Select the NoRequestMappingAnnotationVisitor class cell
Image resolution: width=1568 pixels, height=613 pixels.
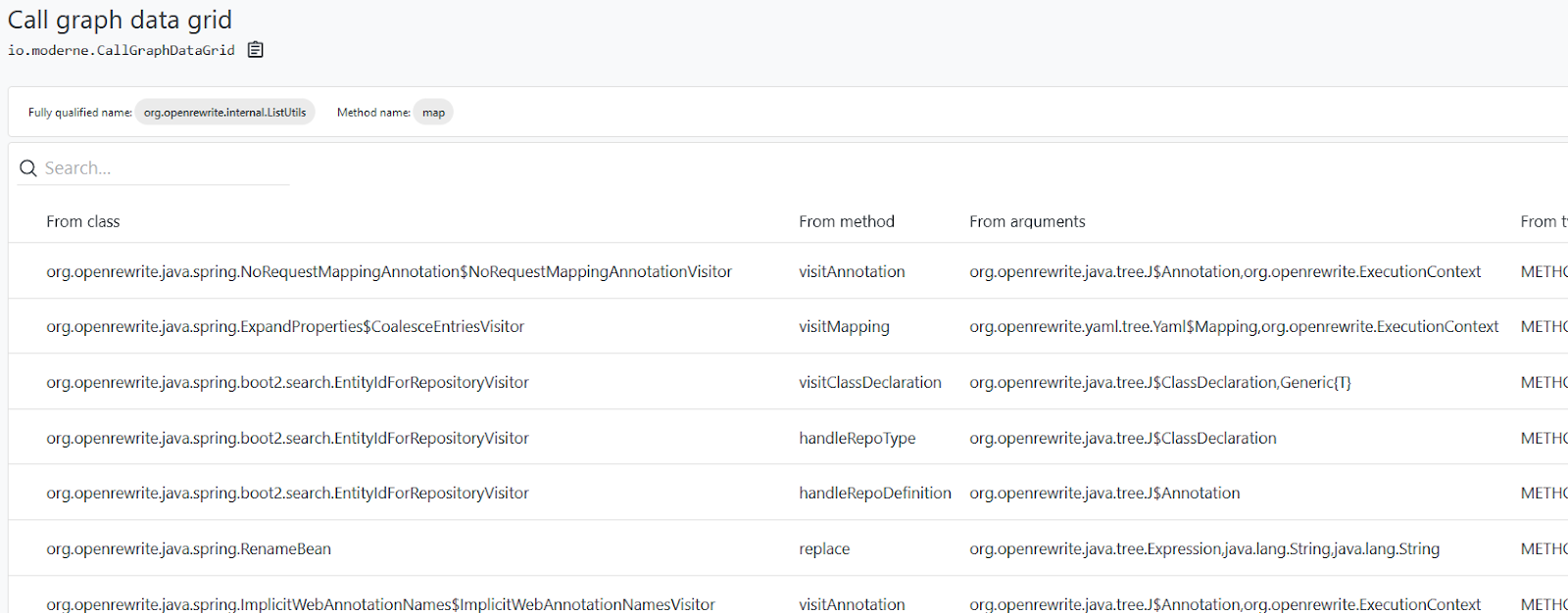389,271
